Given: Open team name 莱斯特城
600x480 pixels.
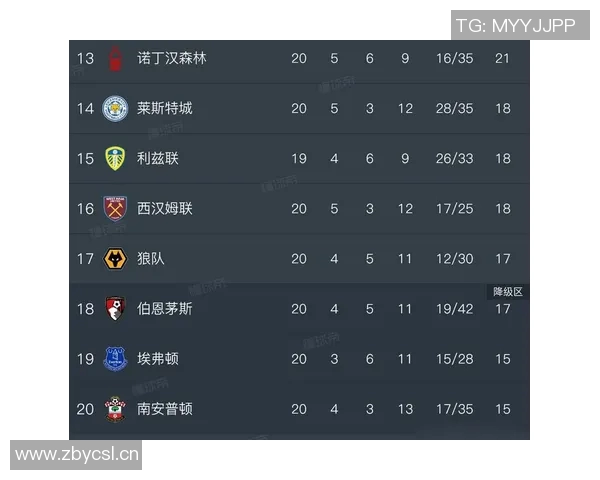Looking at the screenshot, I should pyautogui.click(x=165, y=108).
